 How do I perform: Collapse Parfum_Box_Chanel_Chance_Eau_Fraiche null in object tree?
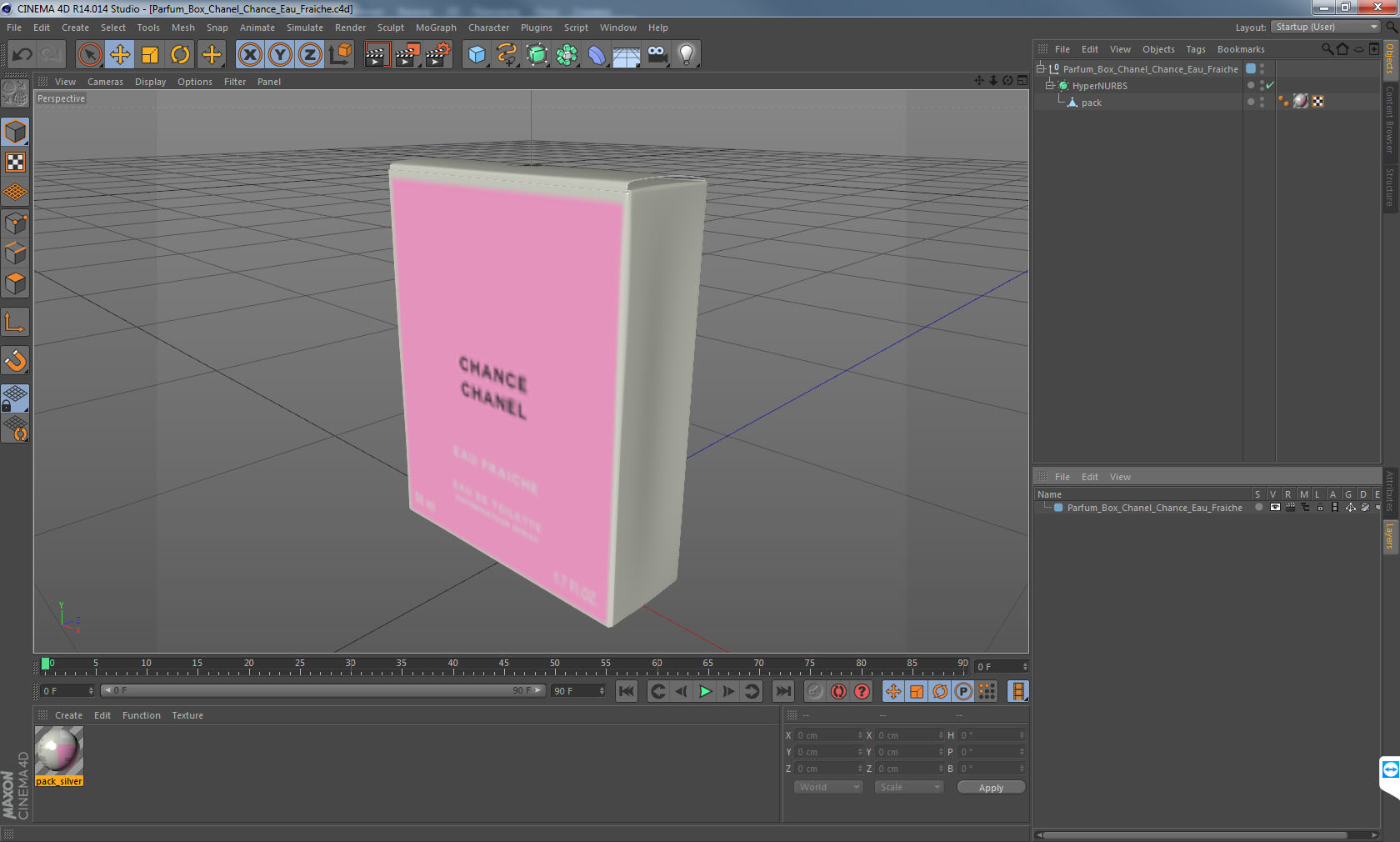(x=1041, y=69)
